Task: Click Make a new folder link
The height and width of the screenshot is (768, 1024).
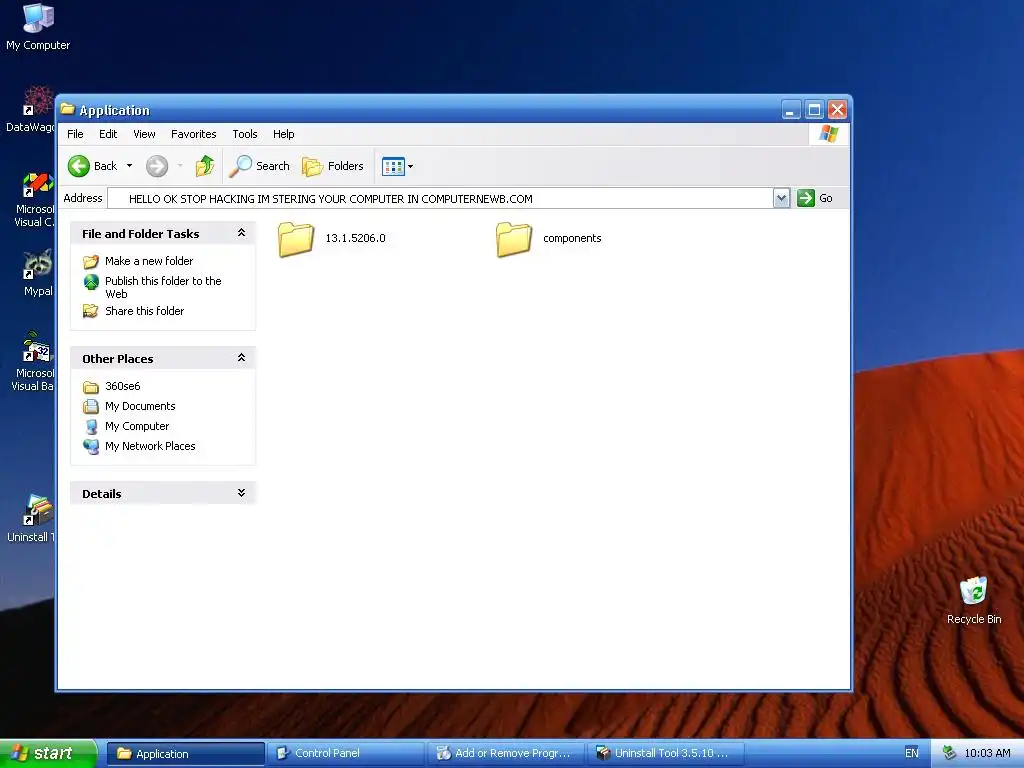Action: (x=149, y=261)
